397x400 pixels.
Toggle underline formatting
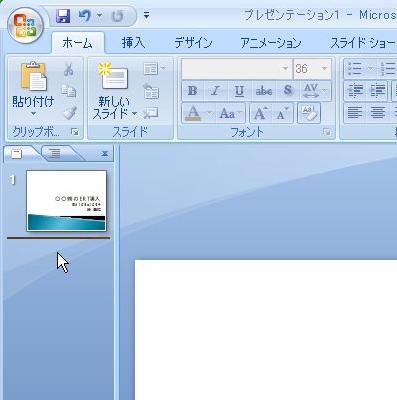(x=239, y=91)
